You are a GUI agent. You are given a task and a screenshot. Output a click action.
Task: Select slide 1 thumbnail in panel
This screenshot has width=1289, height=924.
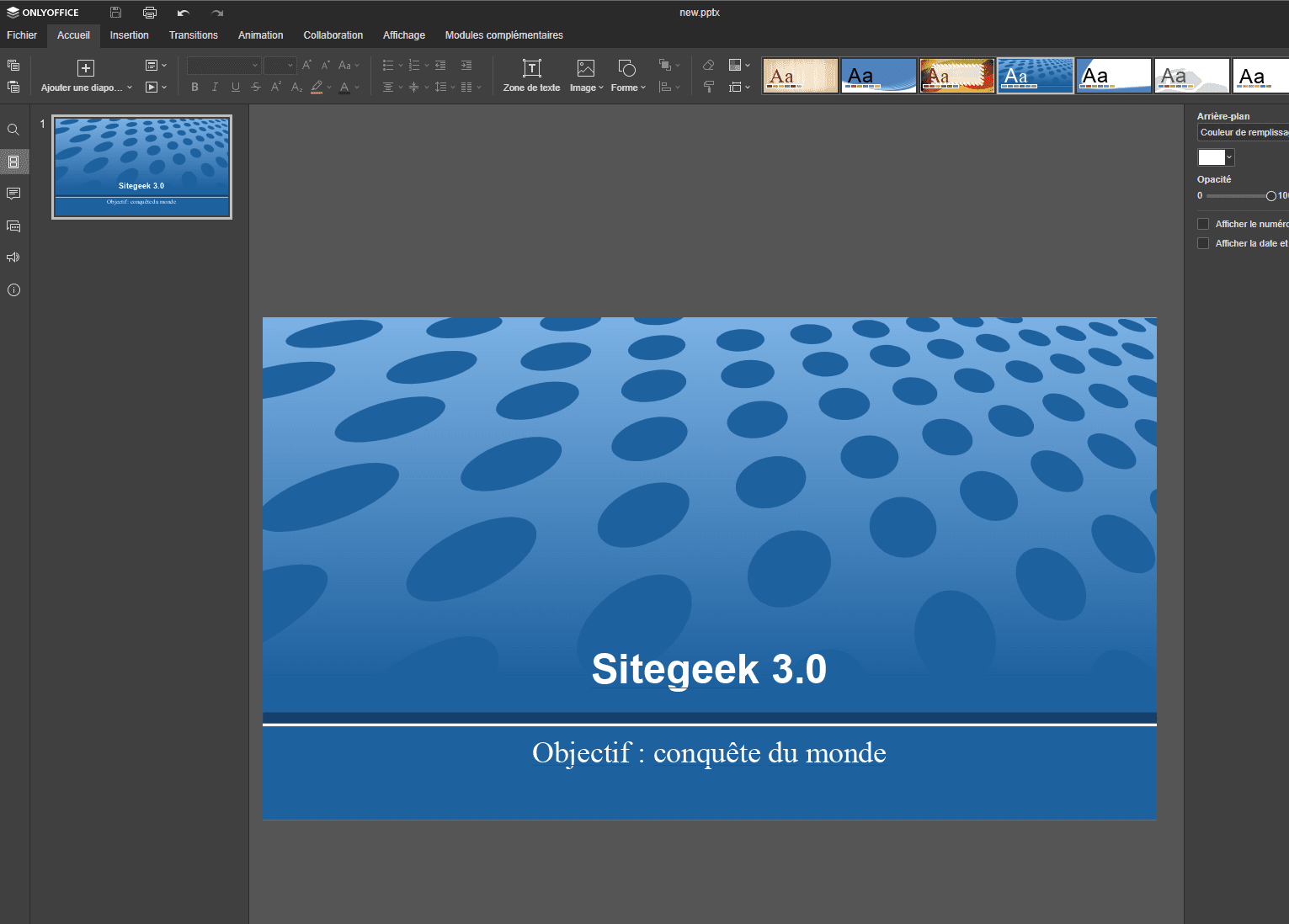tap(141, 167)
